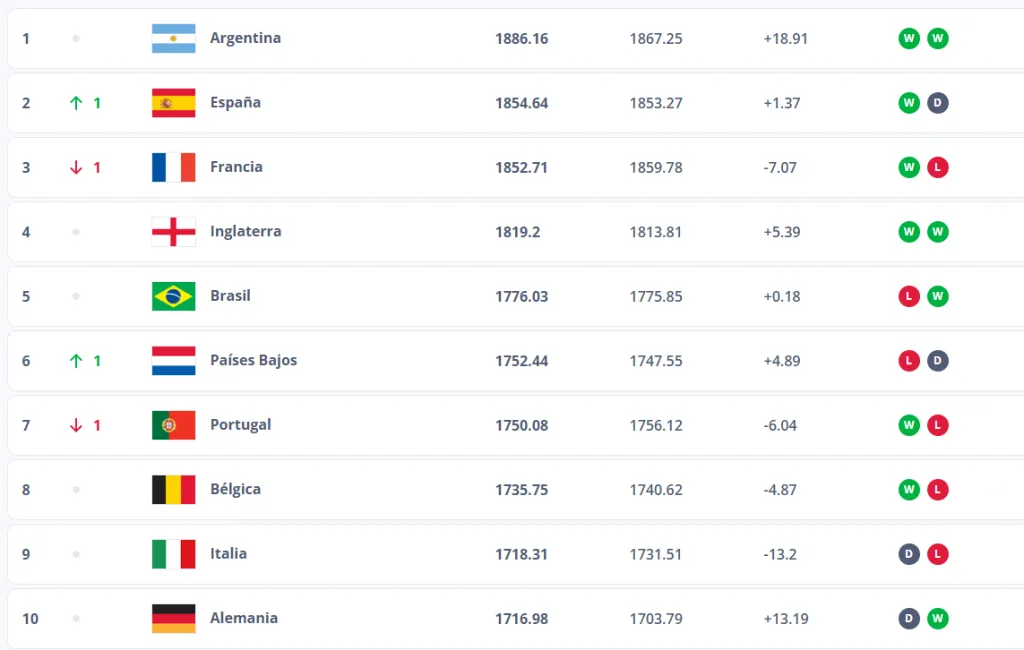
Task: Click Portugal's red down arrow
Action: click(x=76, y=425)
